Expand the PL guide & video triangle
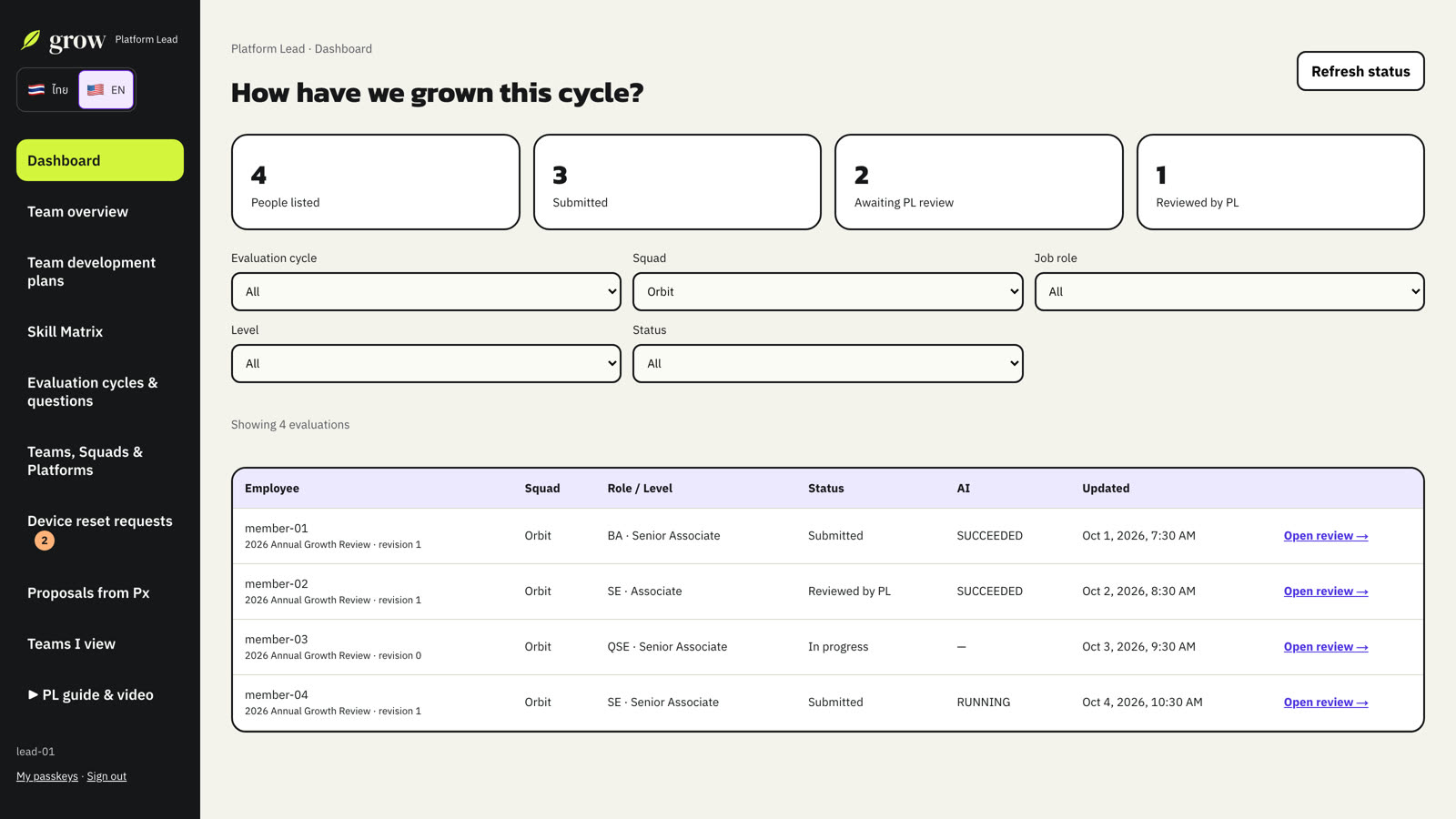The height and width of the screenshot is (819, 1456). click(x=33, y=694)
